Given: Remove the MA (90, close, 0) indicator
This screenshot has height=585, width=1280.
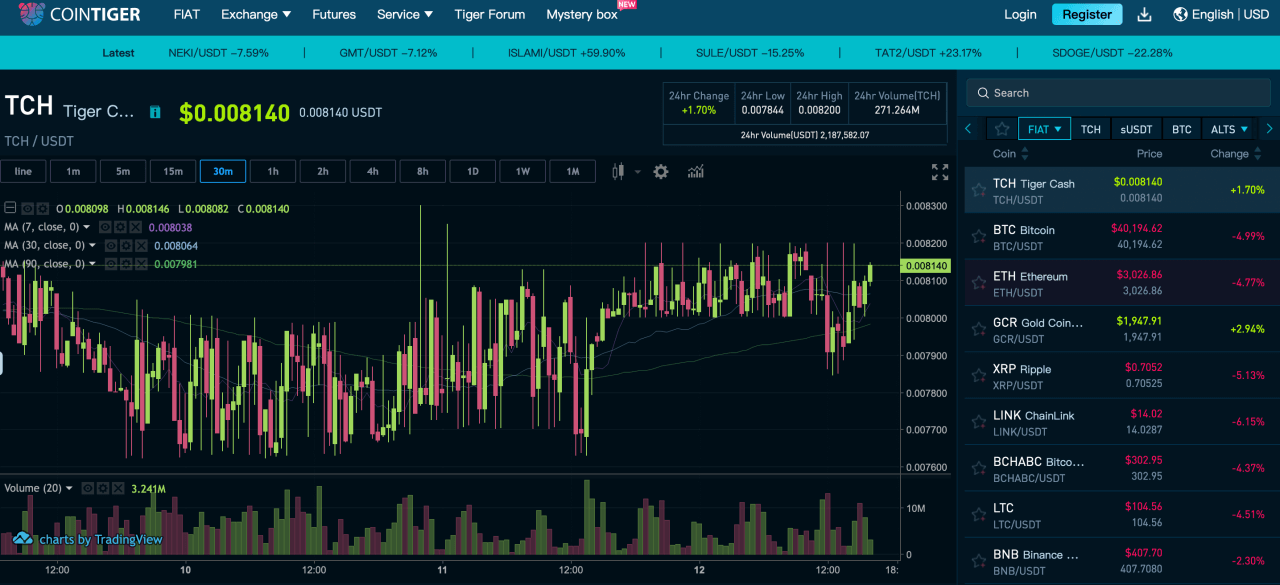Looking at the screenshot, I should [141, 264].
